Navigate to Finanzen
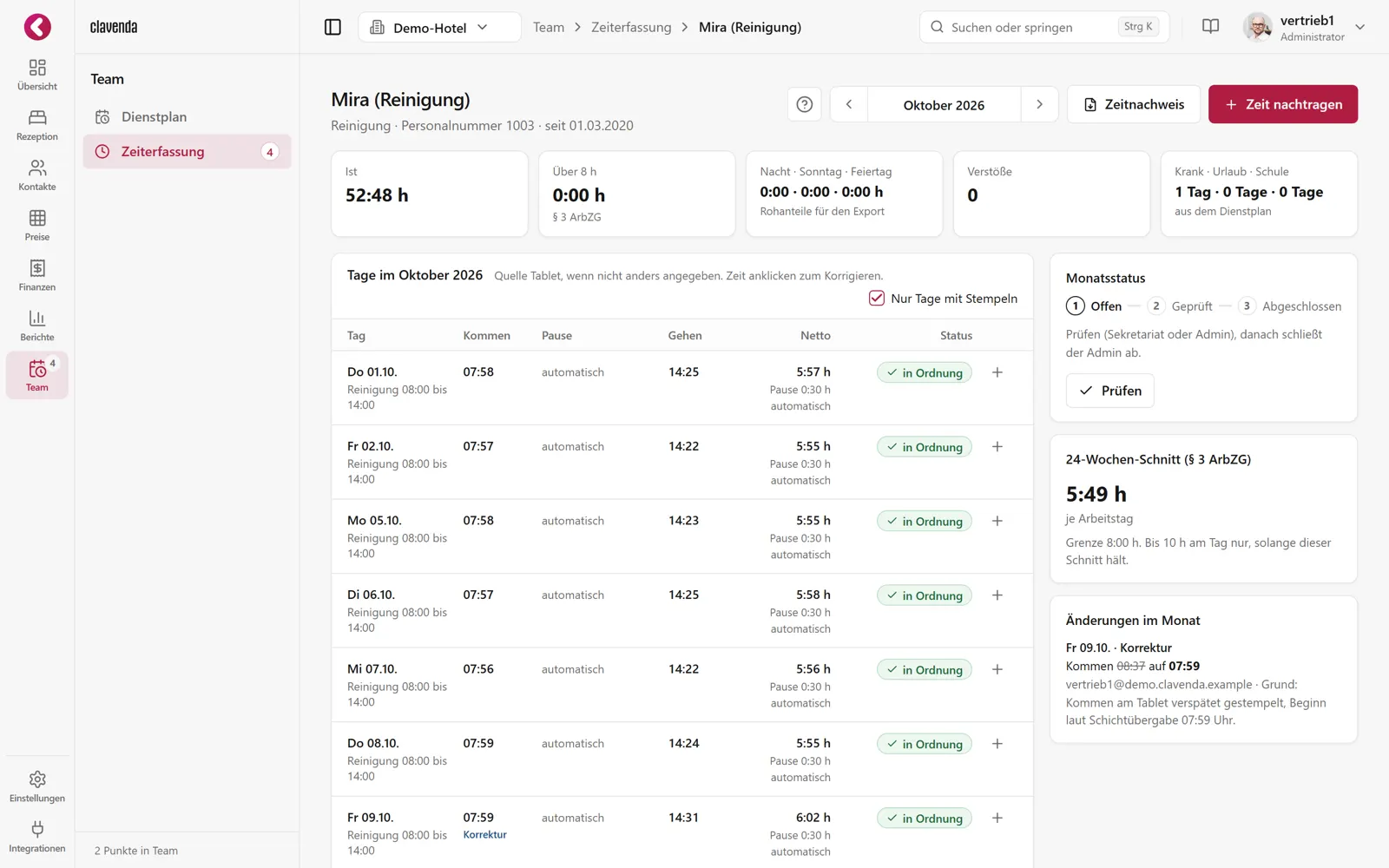The height and width of the screenshot is (868, 1389). (x=37, y=276)
